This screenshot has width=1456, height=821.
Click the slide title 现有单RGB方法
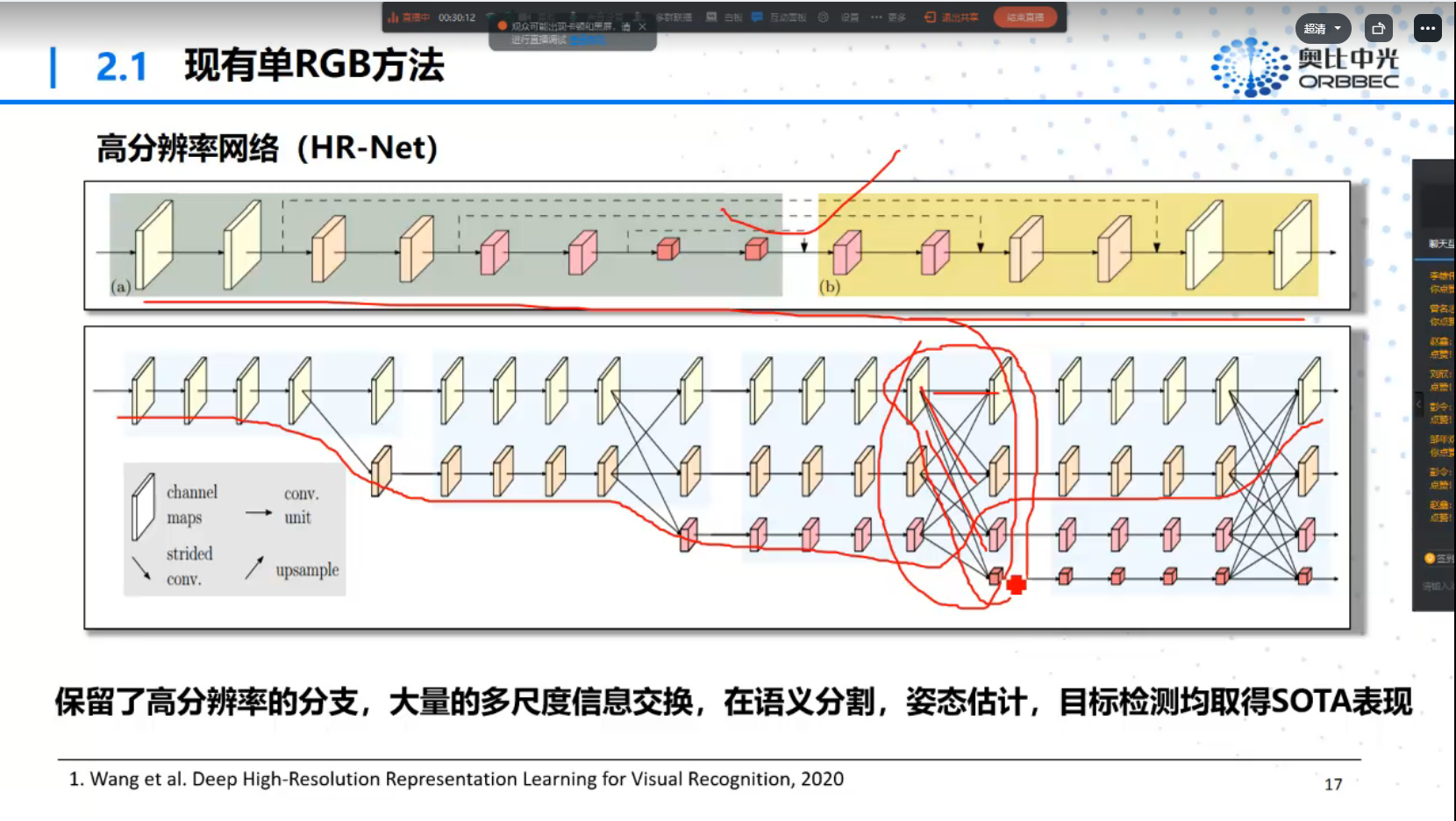point(314,65)
